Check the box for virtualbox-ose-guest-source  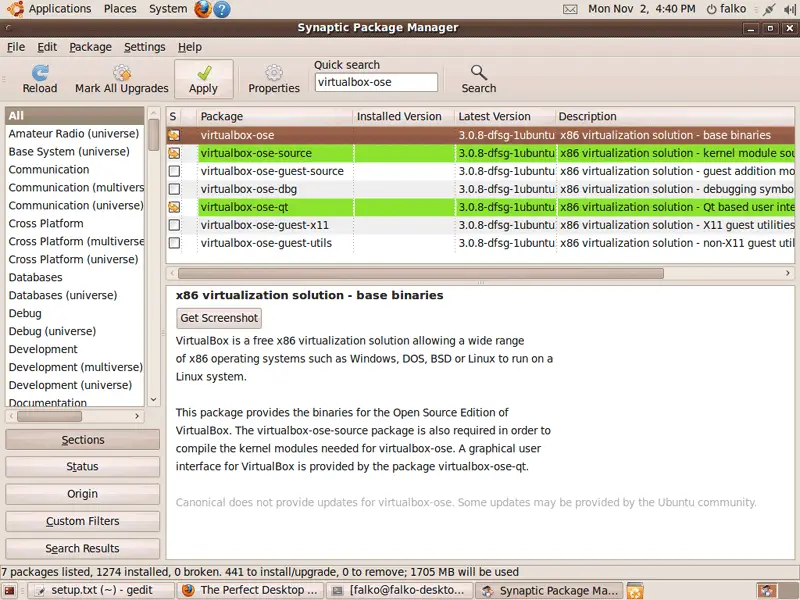click(x=174, y=171)
